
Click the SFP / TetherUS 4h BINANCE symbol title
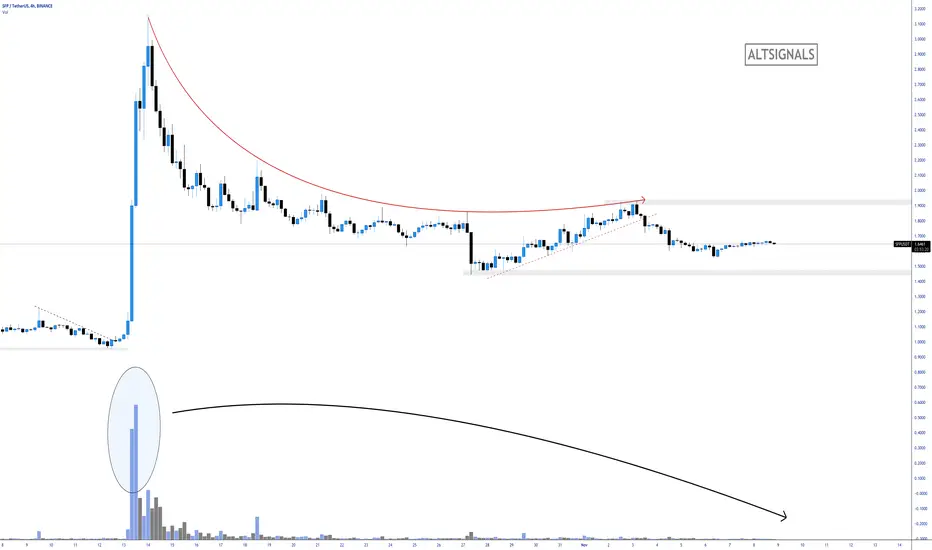click(x=27, y=6)
